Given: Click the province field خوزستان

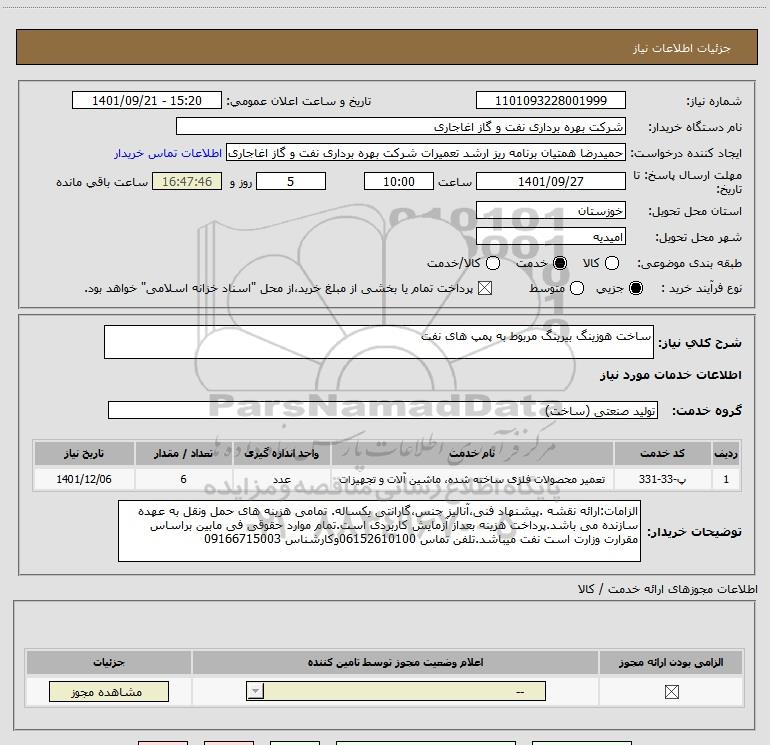Looking at the screenshot, I should [x=550, y=211].
